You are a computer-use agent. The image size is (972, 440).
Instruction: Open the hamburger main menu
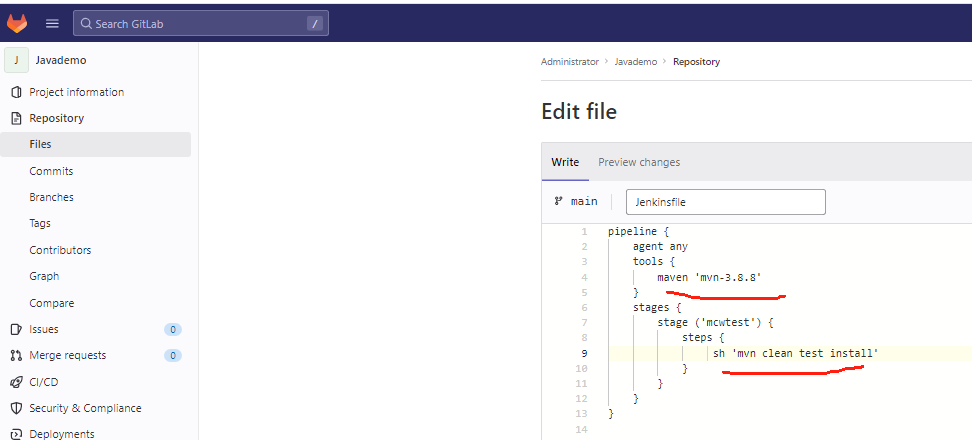click(52, 24)
